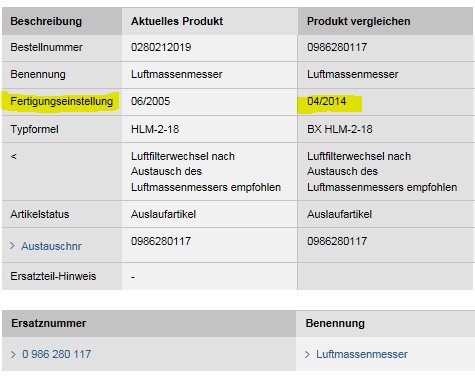Select the Produkt vergleichen column header

click(359, 21)
